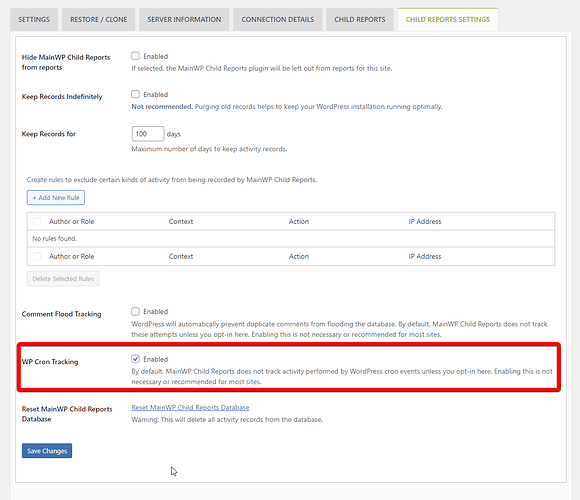
Task: Click the Delete Selected Rules button
Action: [x=63, y=278]
